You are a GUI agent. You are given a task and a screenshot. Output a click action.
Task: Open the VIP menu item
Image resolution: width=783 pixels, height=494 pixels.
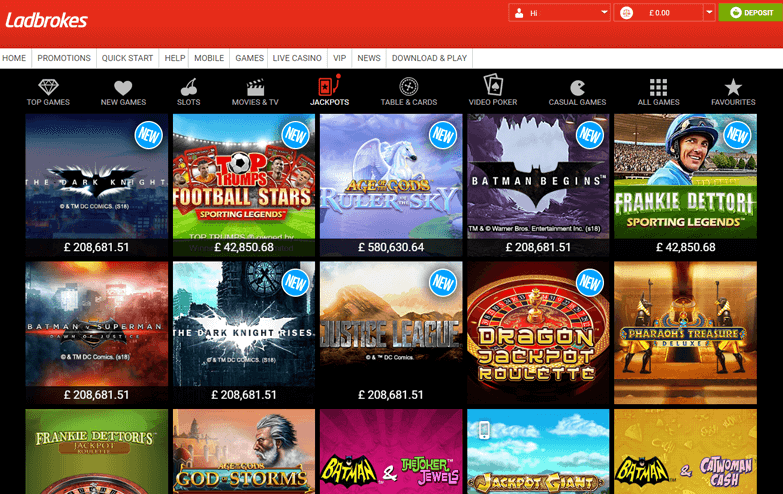coord(340,58)
